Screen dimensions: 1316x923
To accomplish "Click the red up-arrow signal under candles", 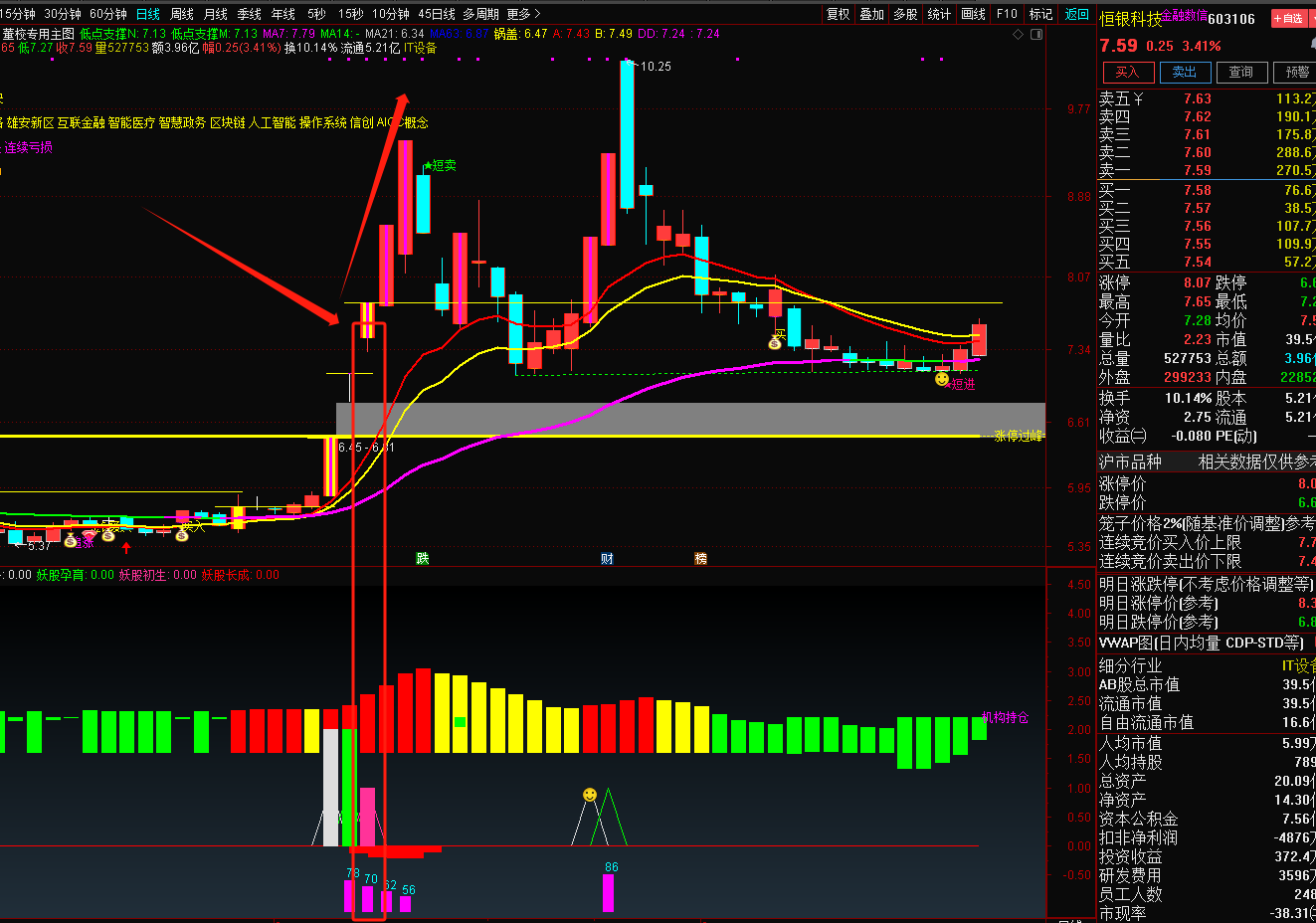I will tap(126, 547).
